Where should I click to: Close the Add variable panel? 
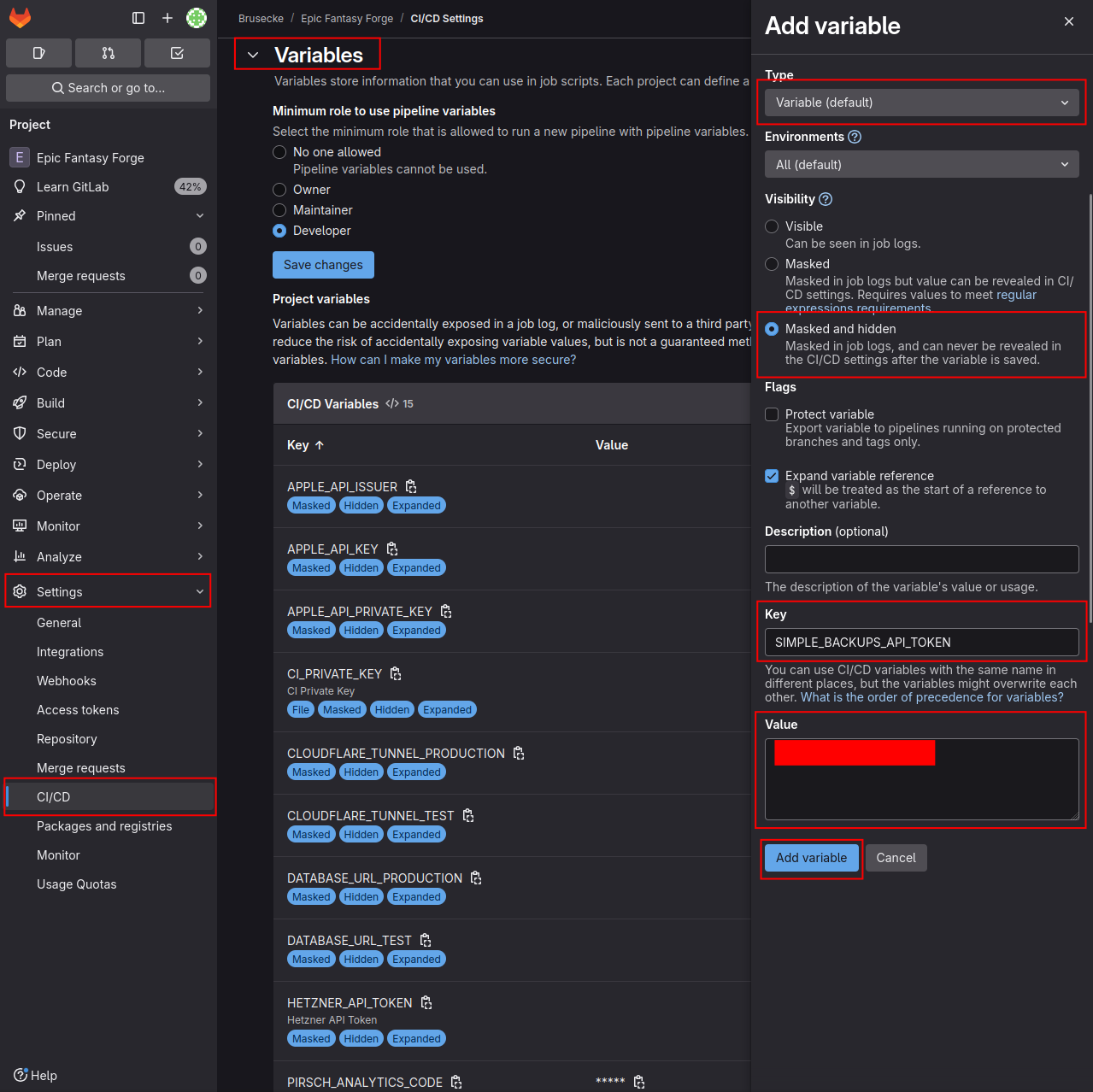1069,21
